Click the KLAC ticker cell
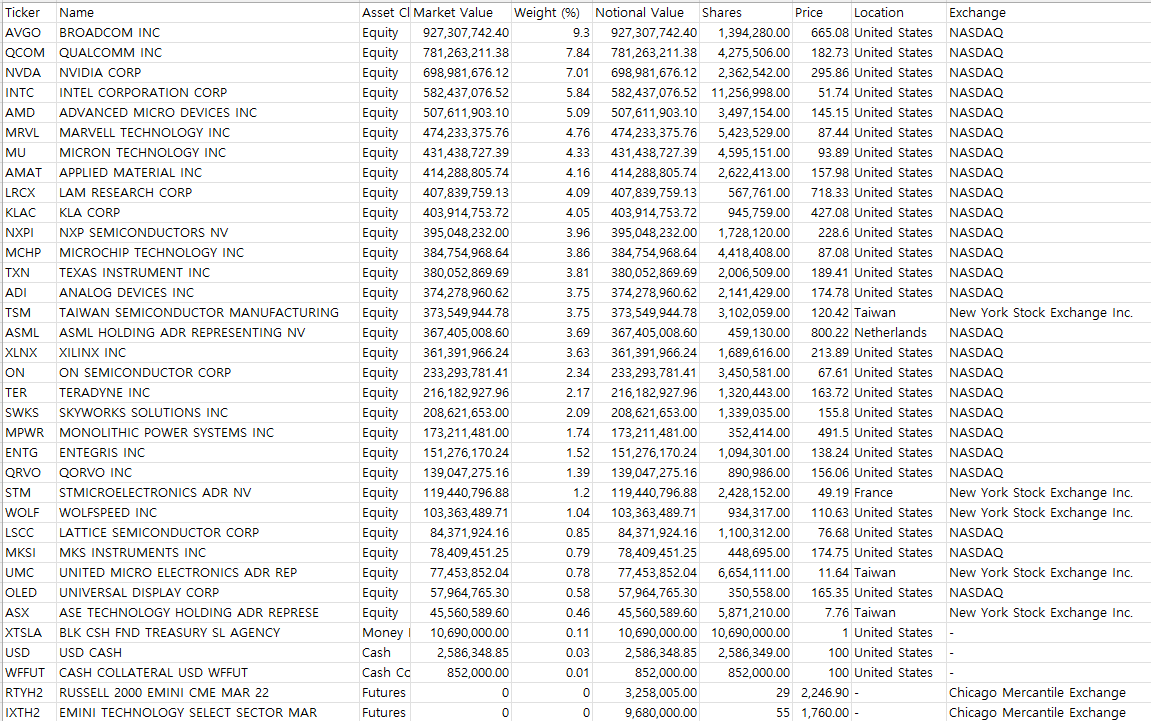 coord(29,213)
